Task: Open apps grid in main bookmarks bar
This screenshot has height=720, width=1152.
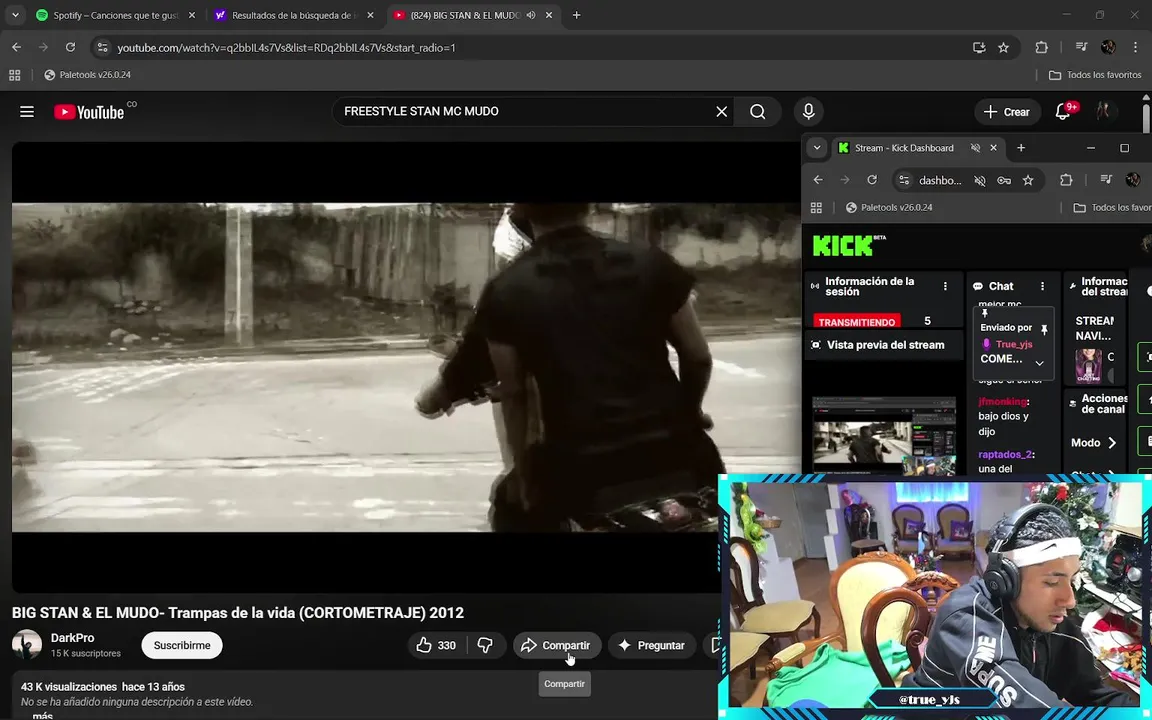Action: (x=15, y=75)
